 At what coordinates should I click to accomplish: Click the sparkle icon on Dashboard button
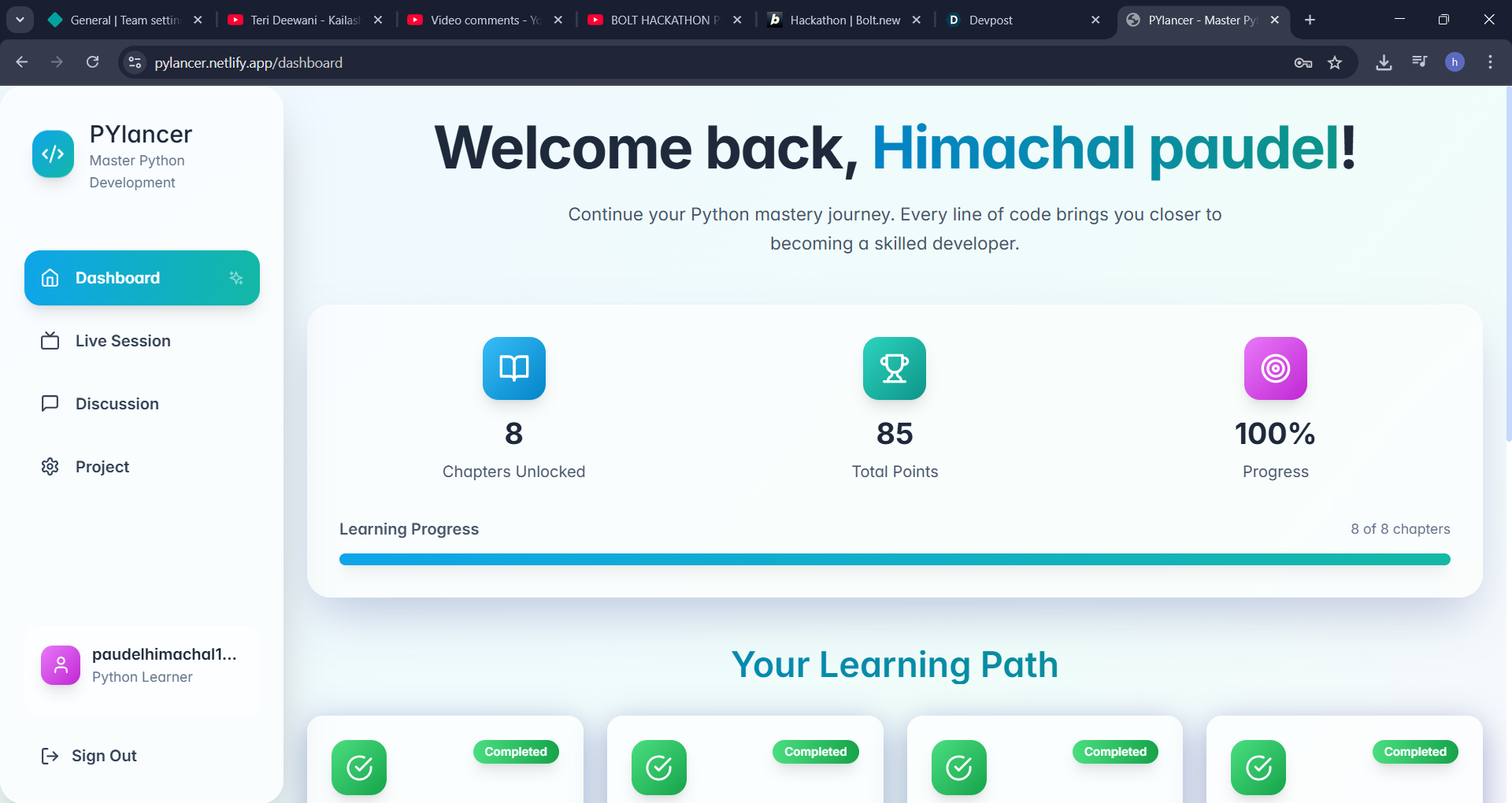click(235, 278)
